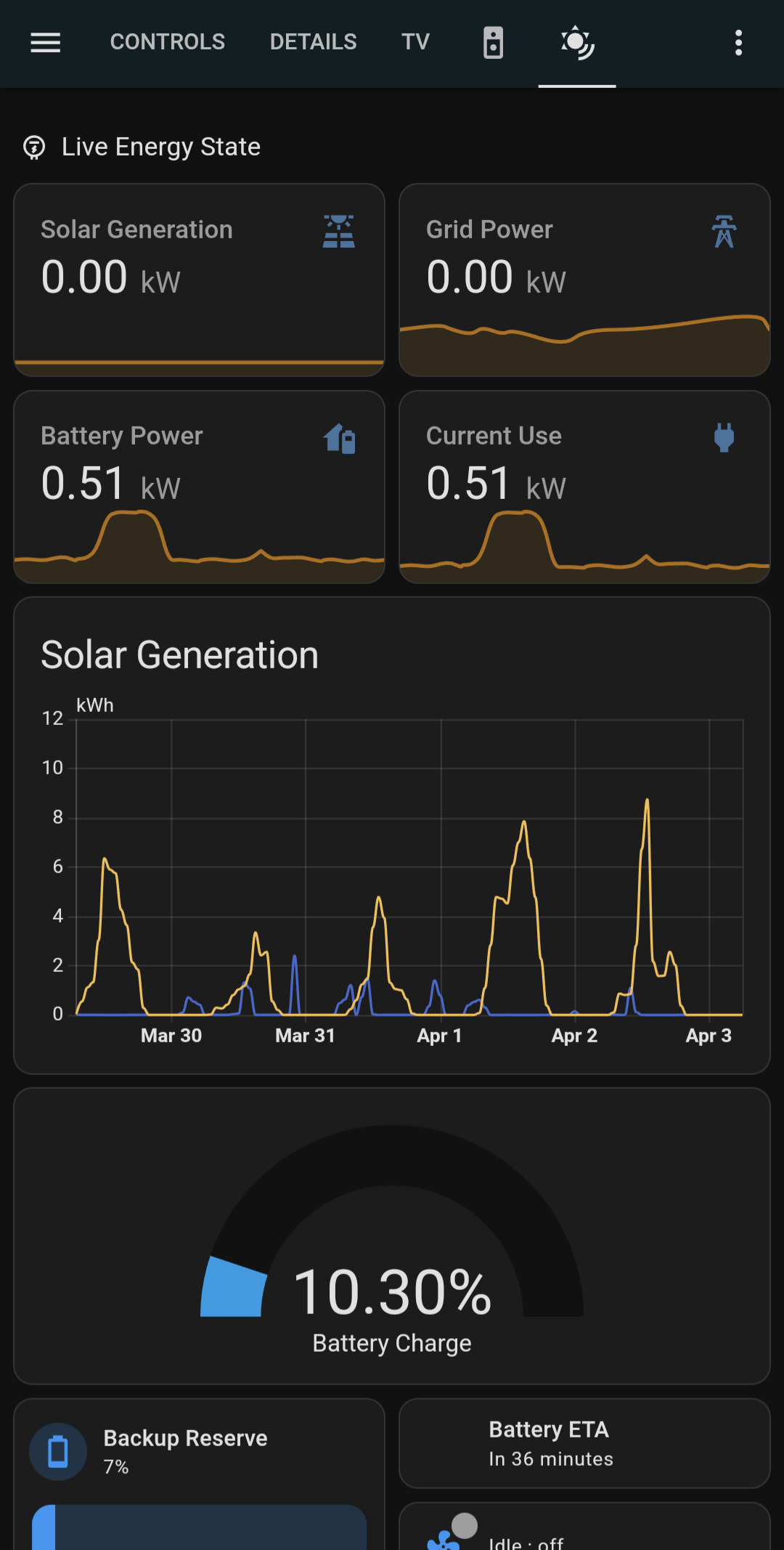
Task: Select the solar power icon tab
Action: pyautogui.click(x=577, y=43)
